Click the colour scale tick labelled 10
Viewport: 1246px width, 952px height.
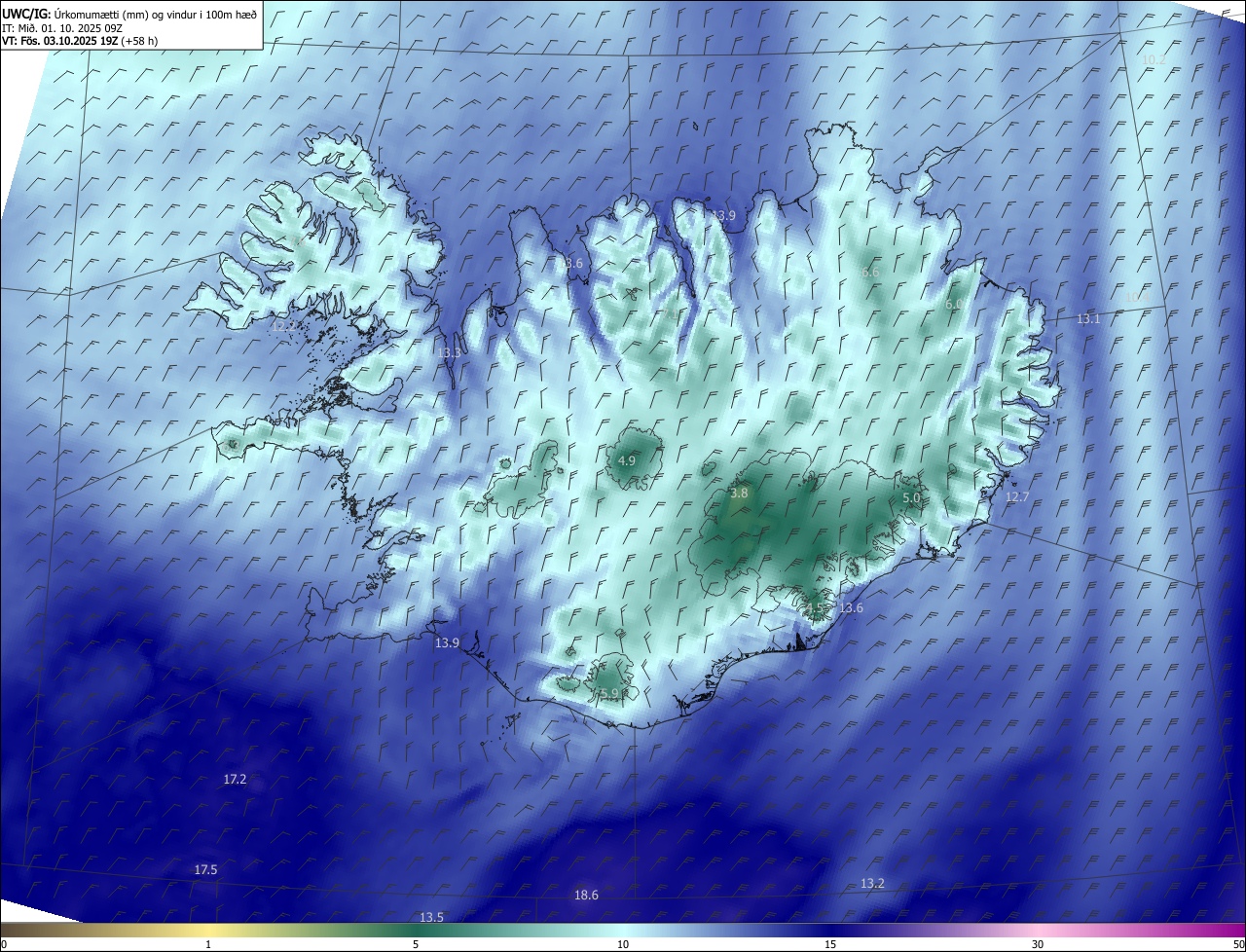tap(623, 945)
